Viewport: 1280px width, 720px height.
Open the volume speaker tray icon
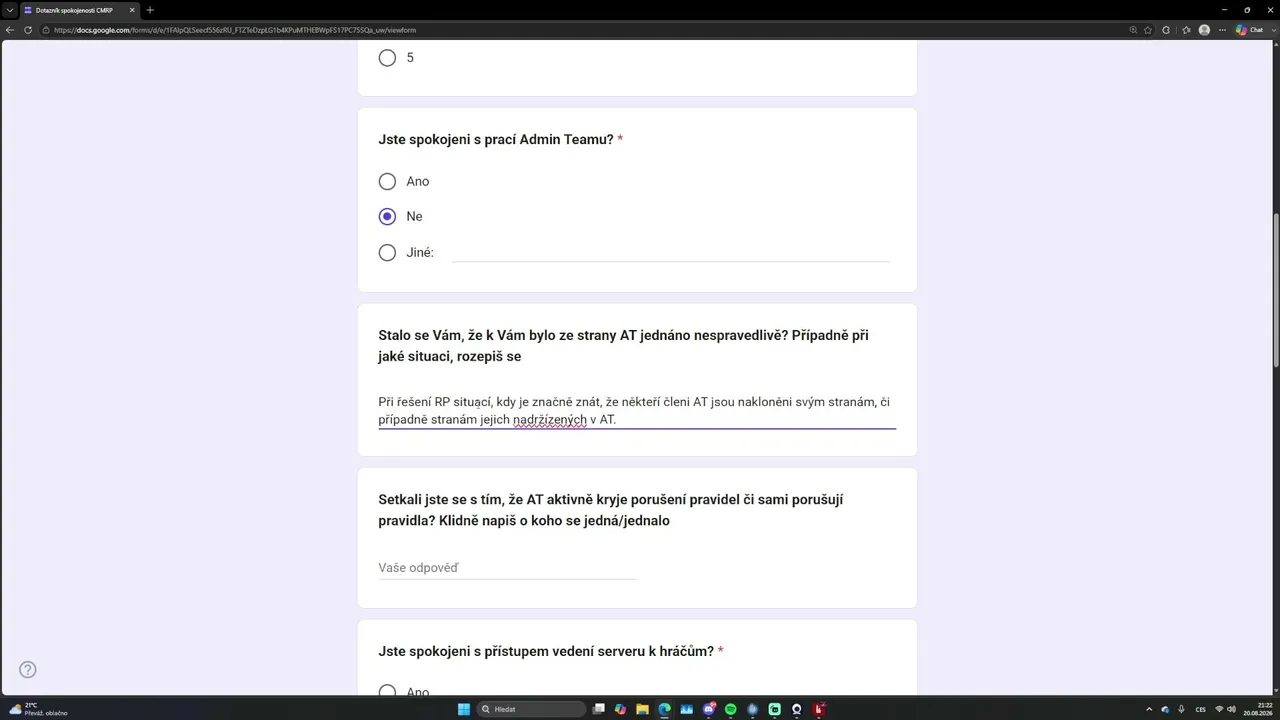tap(1232, 709)
